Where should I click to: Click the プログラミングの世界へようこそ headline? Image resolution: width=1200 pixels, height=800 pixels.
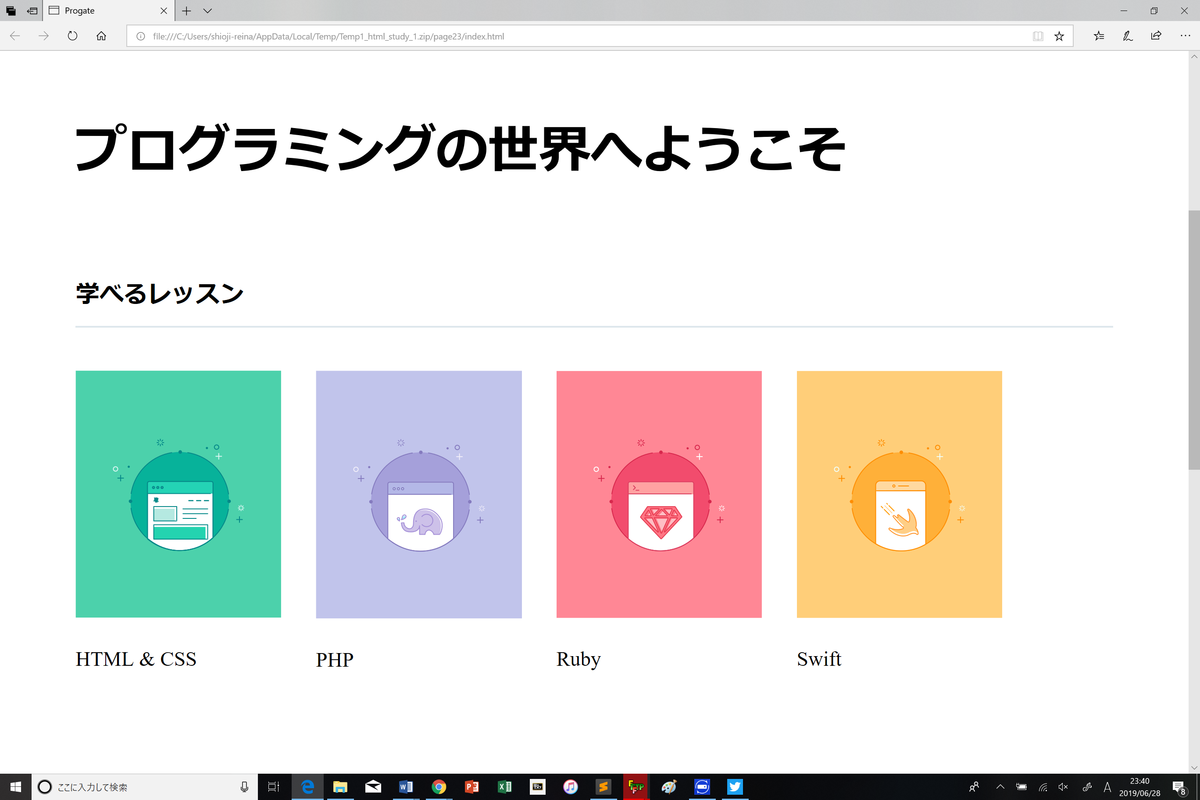click(461, 150)
